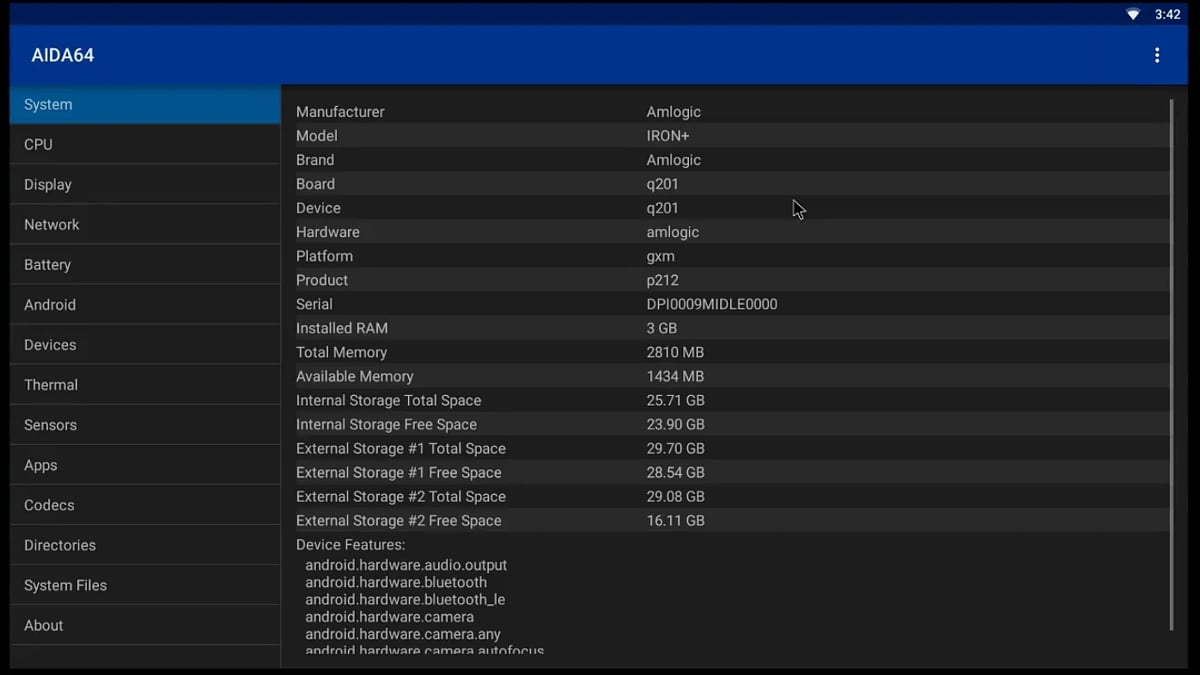This screenshot has width=1200, height=675.
Task: Click the right-side vertical scrollbar
Action: tap(1171, 365)
